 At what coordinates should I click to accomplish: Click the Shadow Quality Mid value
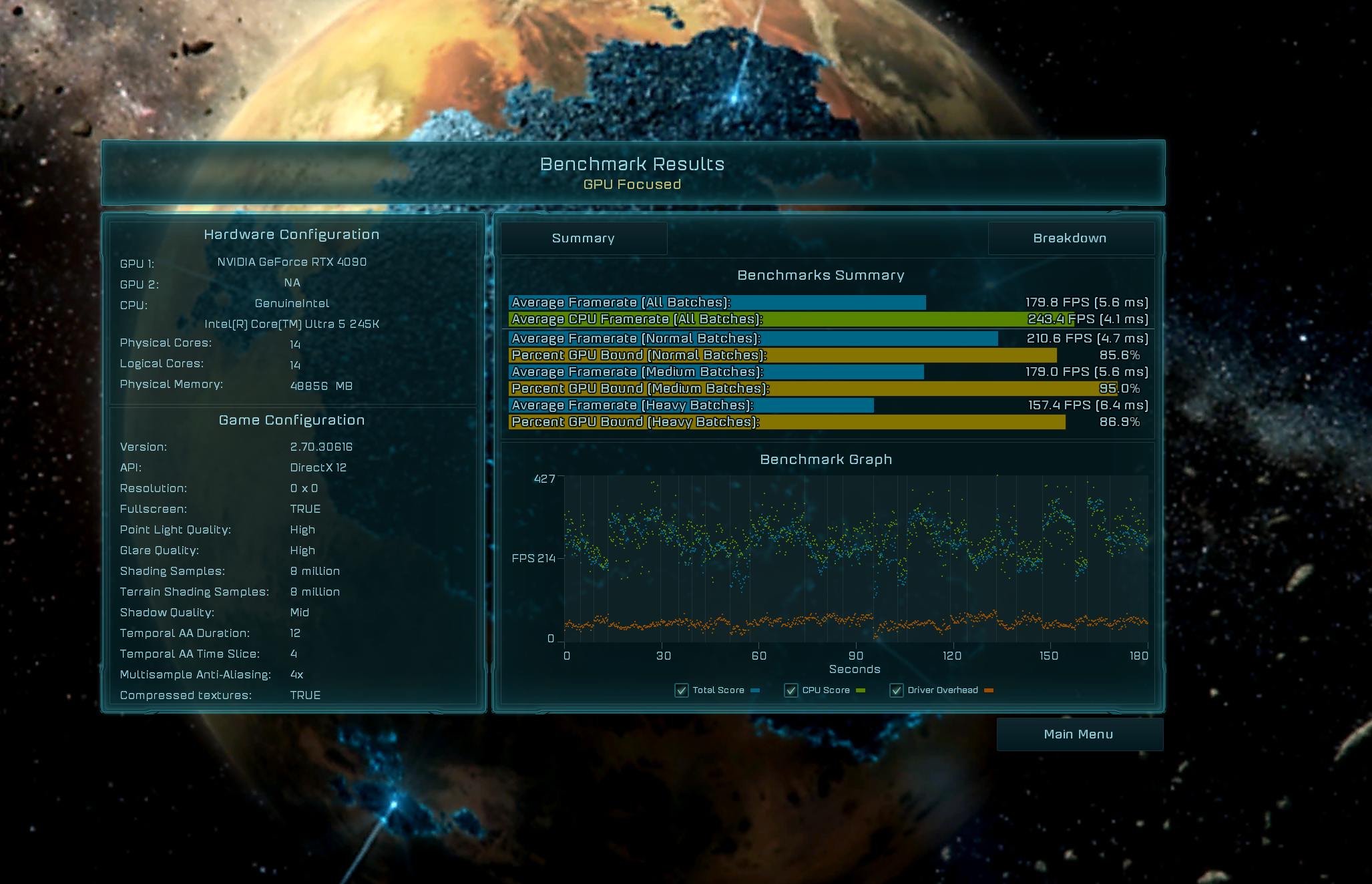[x=300, y=612]
